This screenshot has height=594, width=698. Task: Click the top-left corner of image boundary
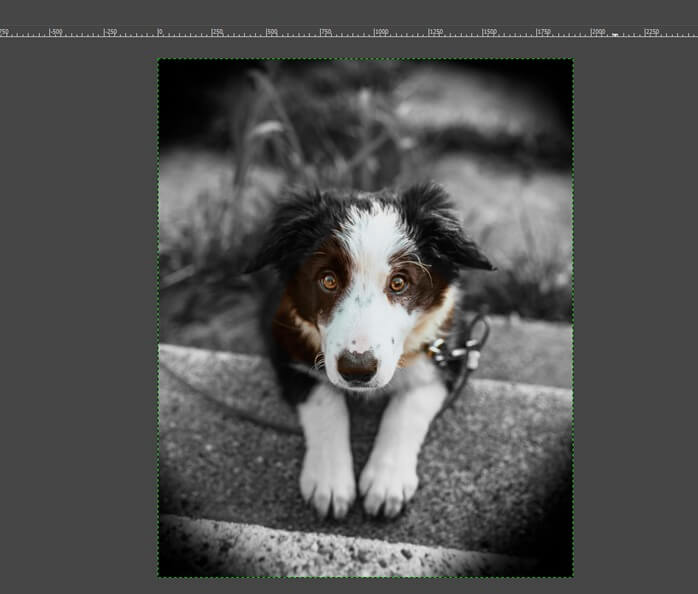pos(158,59)
